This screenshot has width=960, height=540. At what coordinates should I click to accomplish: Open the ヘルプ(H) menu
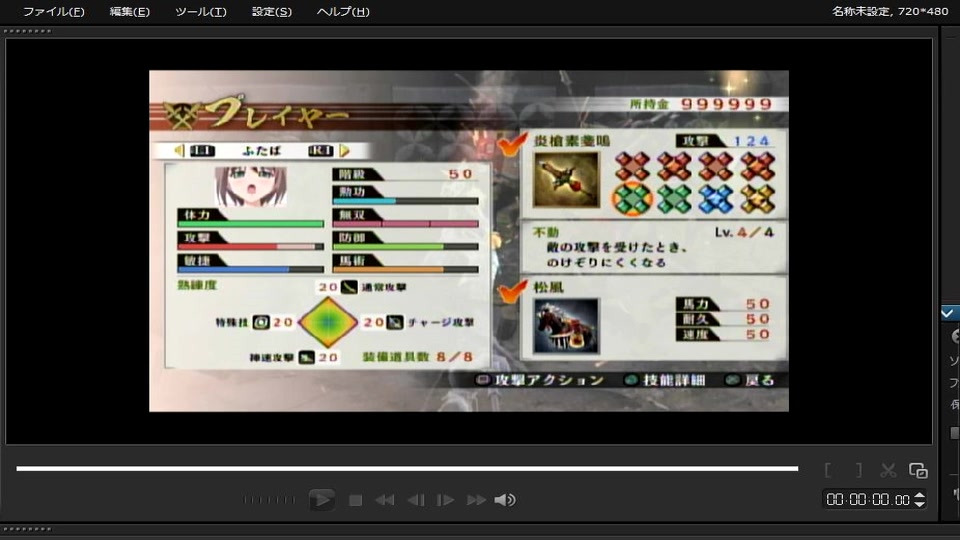coord(343,12)
